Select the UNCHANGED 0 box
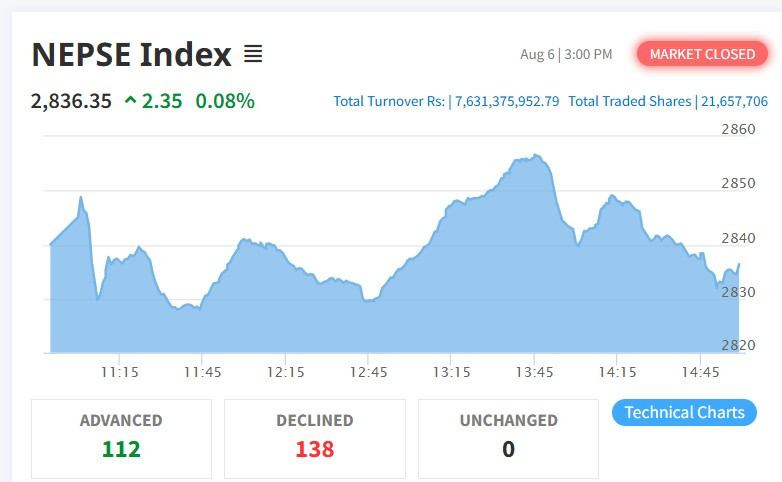The height and width of the screenshot is (482, 782). tap(508, 439)
